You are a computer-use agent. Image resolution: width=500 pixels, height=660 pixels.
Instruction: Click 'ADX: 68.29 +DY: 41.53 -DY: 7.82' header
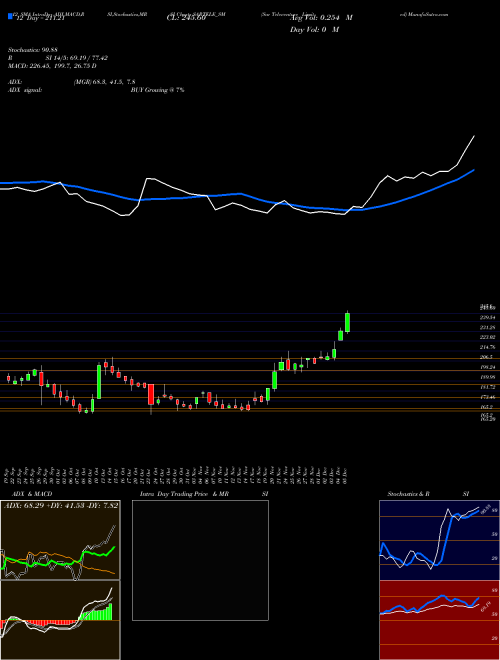[x=61, y=506]
